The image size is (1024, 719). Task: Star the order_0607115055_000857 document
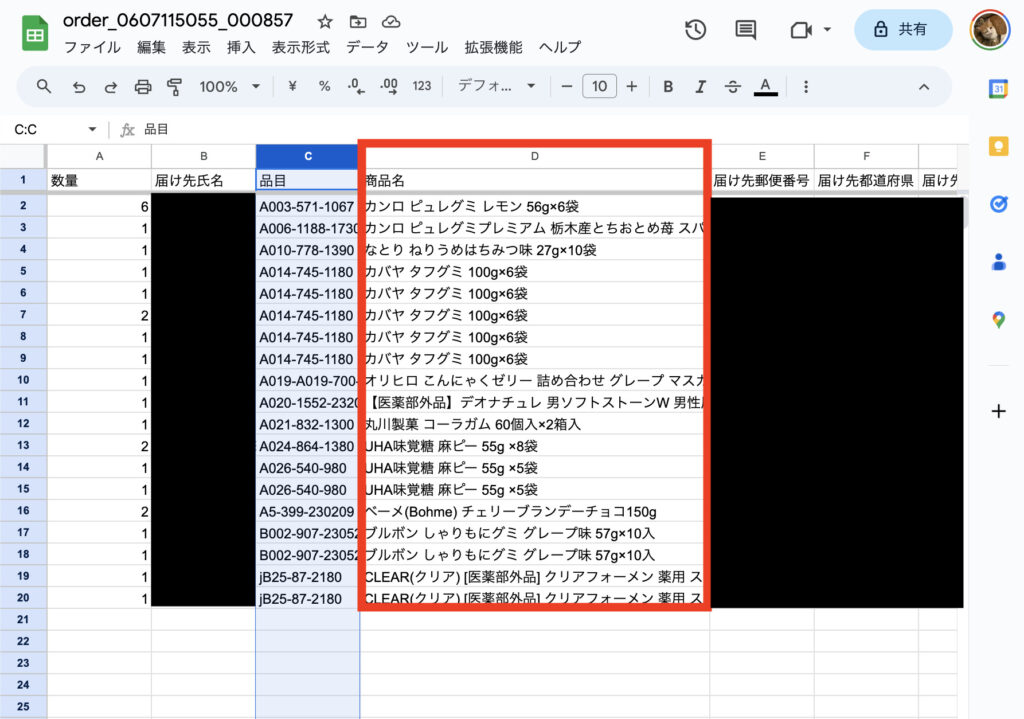(325, 22)
